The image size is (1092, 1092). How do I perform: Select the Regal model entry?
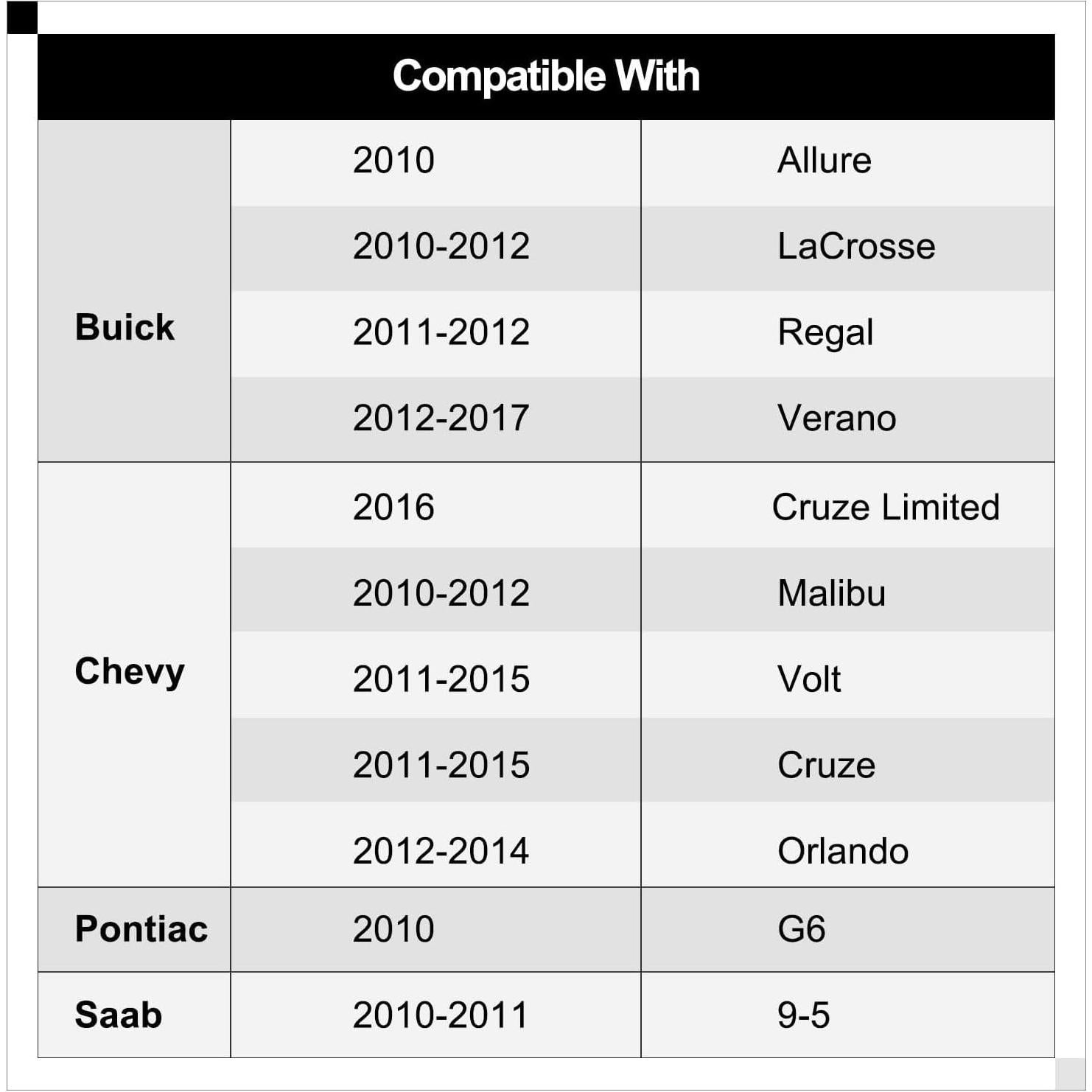click(x=825, y=332)
